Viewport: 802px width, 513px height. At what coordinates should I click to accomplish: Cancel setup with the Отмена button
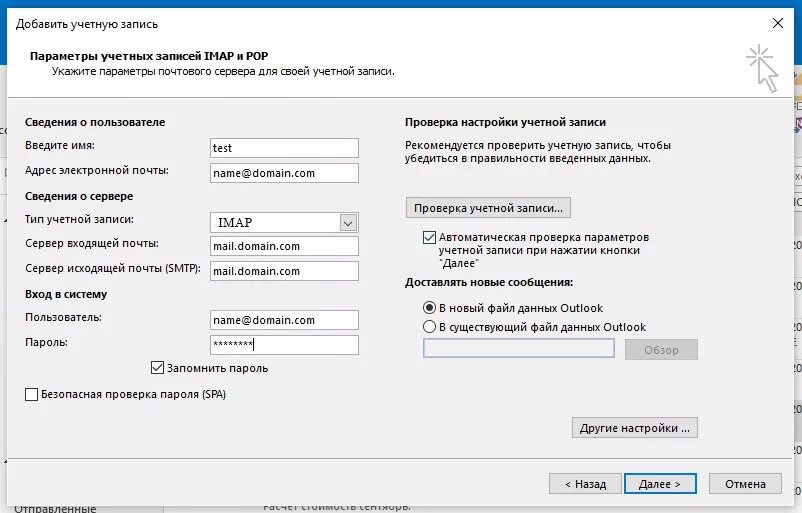tap(745, 484)
